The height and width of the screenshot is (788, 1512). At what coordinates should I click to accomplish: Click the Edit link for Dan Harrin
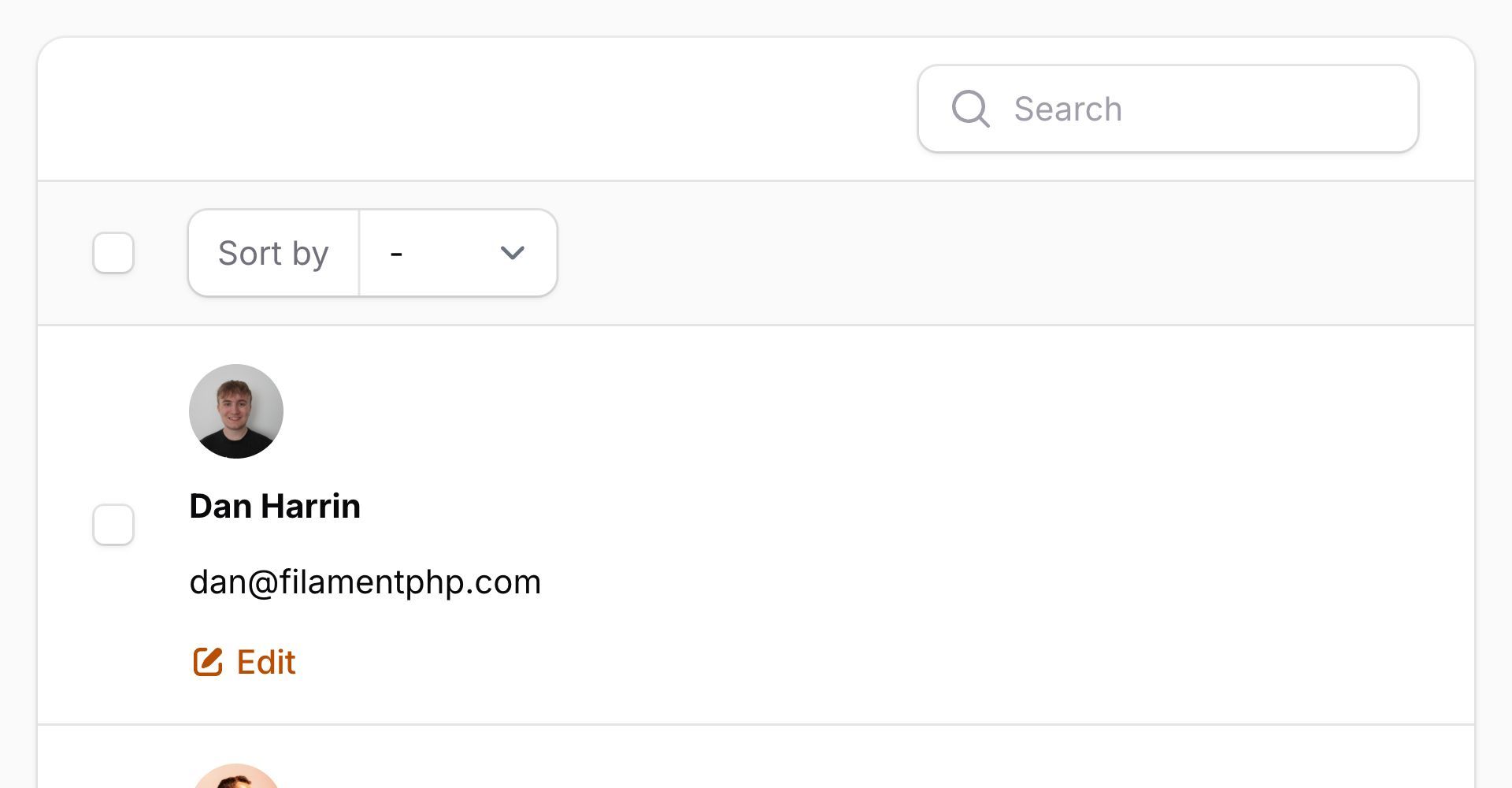pyautogui.click(x=244, y=662)
